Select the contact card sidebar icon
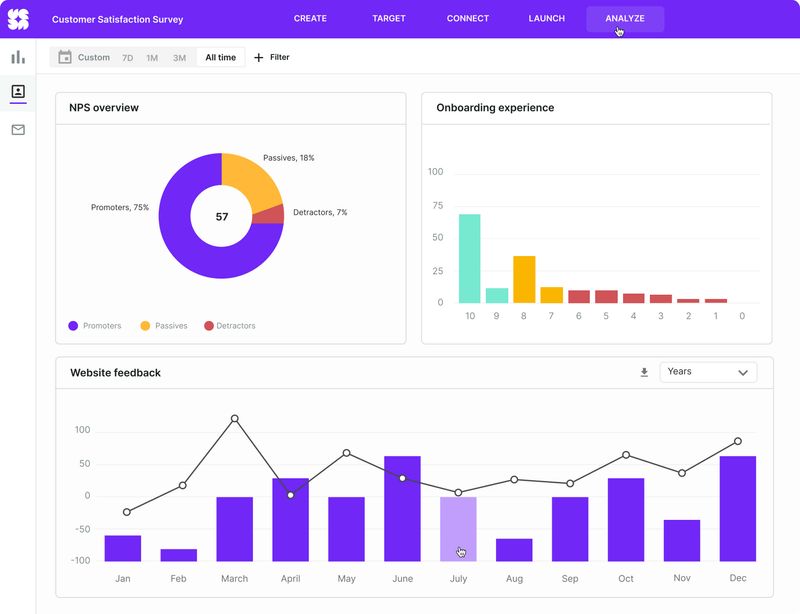 (18, 91)
